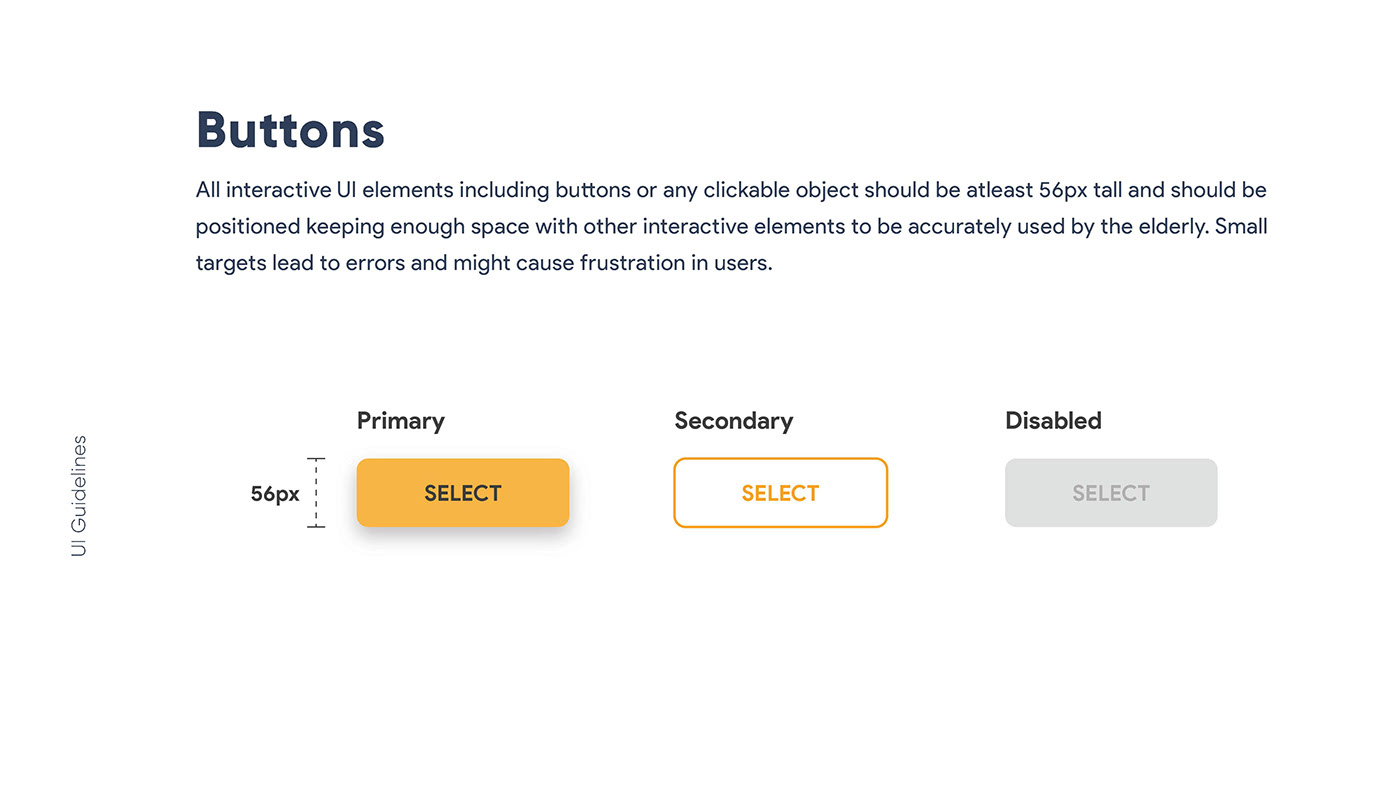
Task: Click the description line starting "All interactive UI"
Action: pyautogui.click(x=731, y=190)
